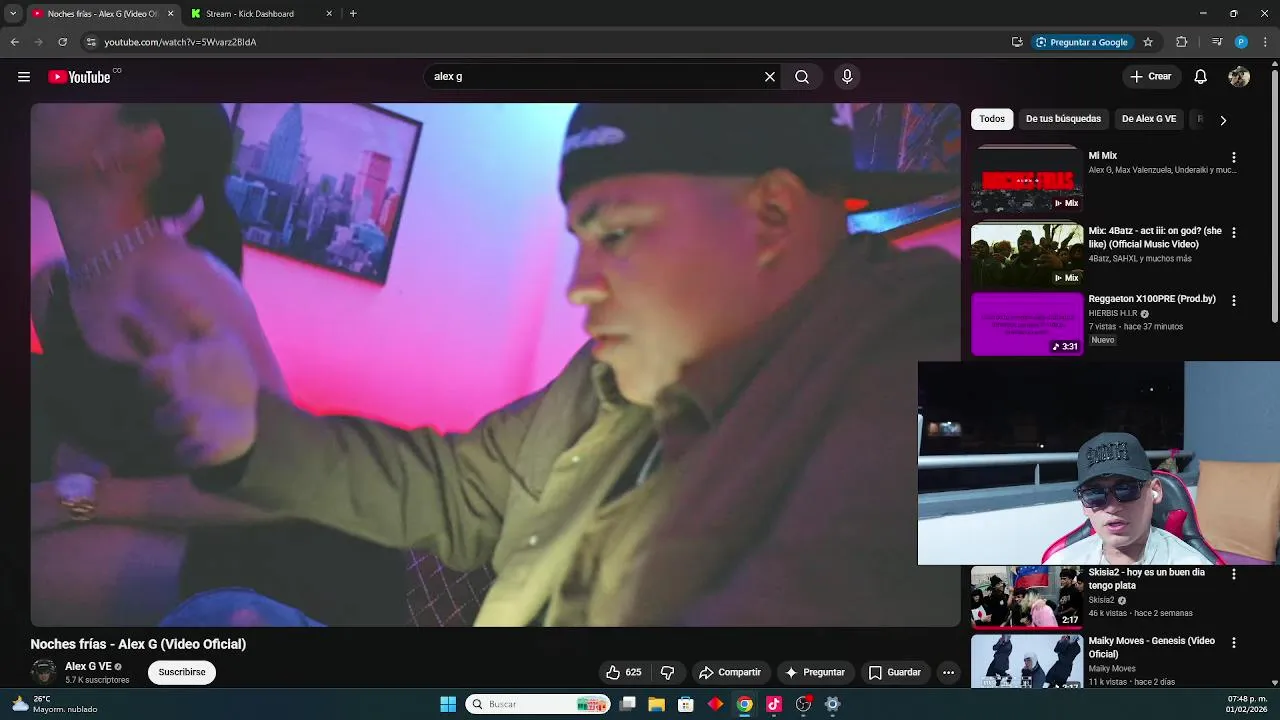Open options for the 4Batz mix item

[x=1234, y=233]
